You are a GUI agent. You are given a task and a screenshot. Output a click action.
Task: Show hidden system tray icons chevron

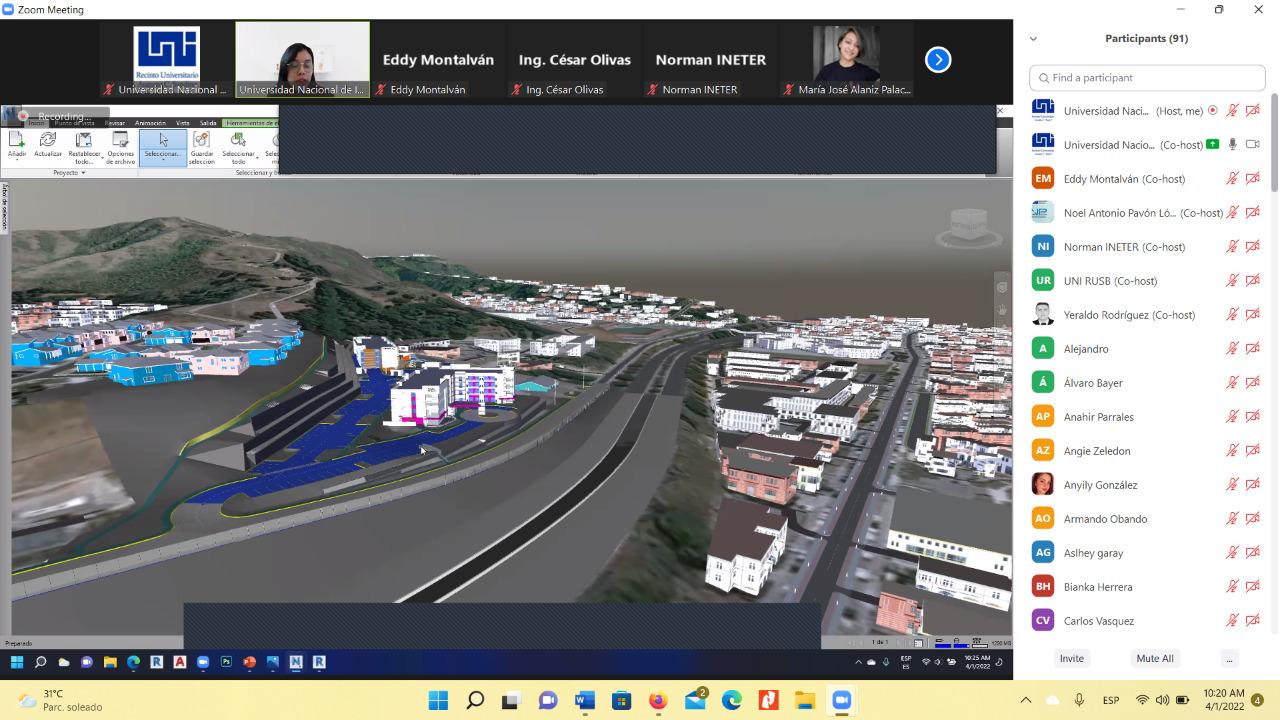pos(1025,700)
